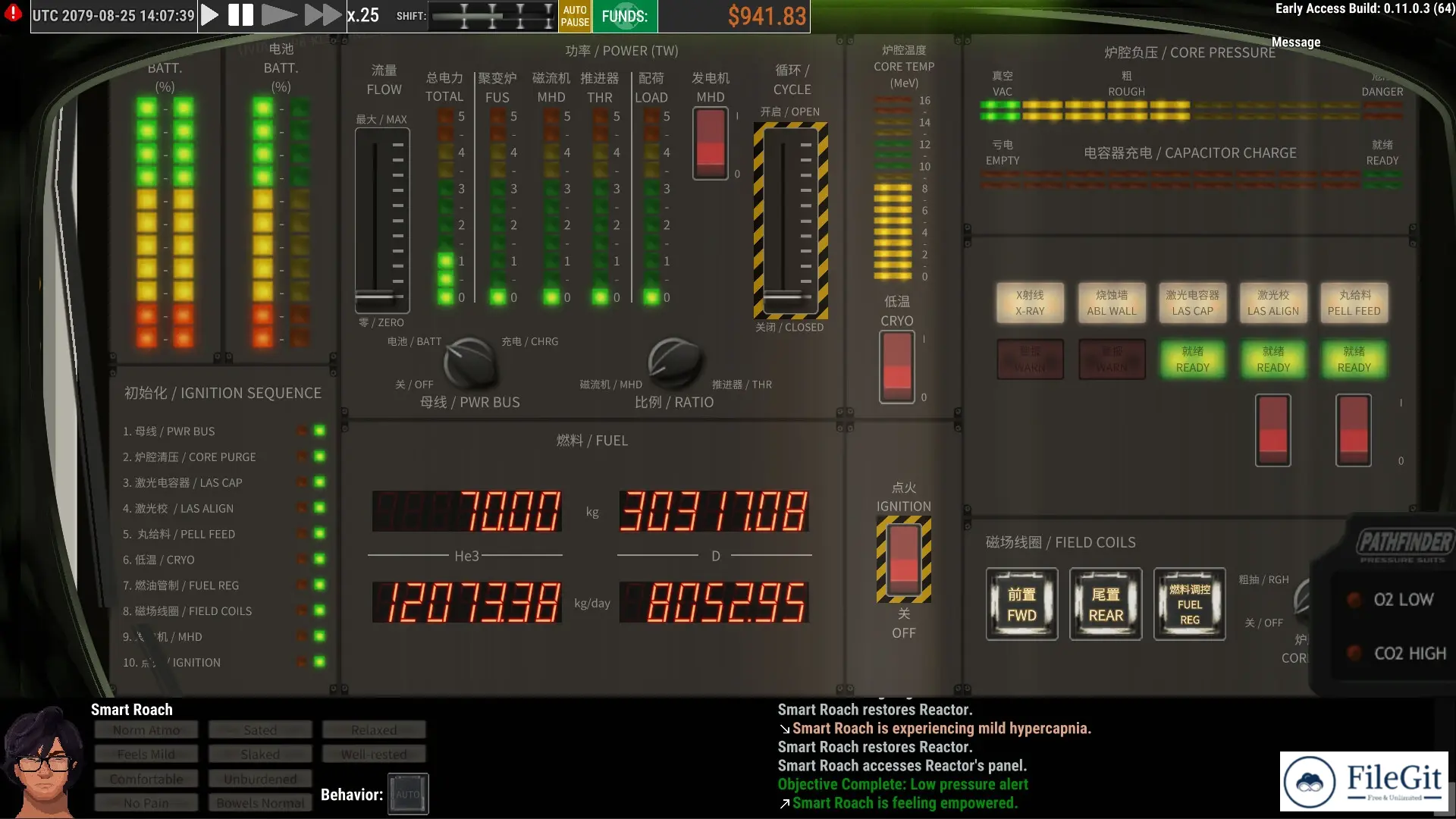This screenshot has height=819, width=1456.
Task: Click the IGNITION step green light
Action: (319, 662)
